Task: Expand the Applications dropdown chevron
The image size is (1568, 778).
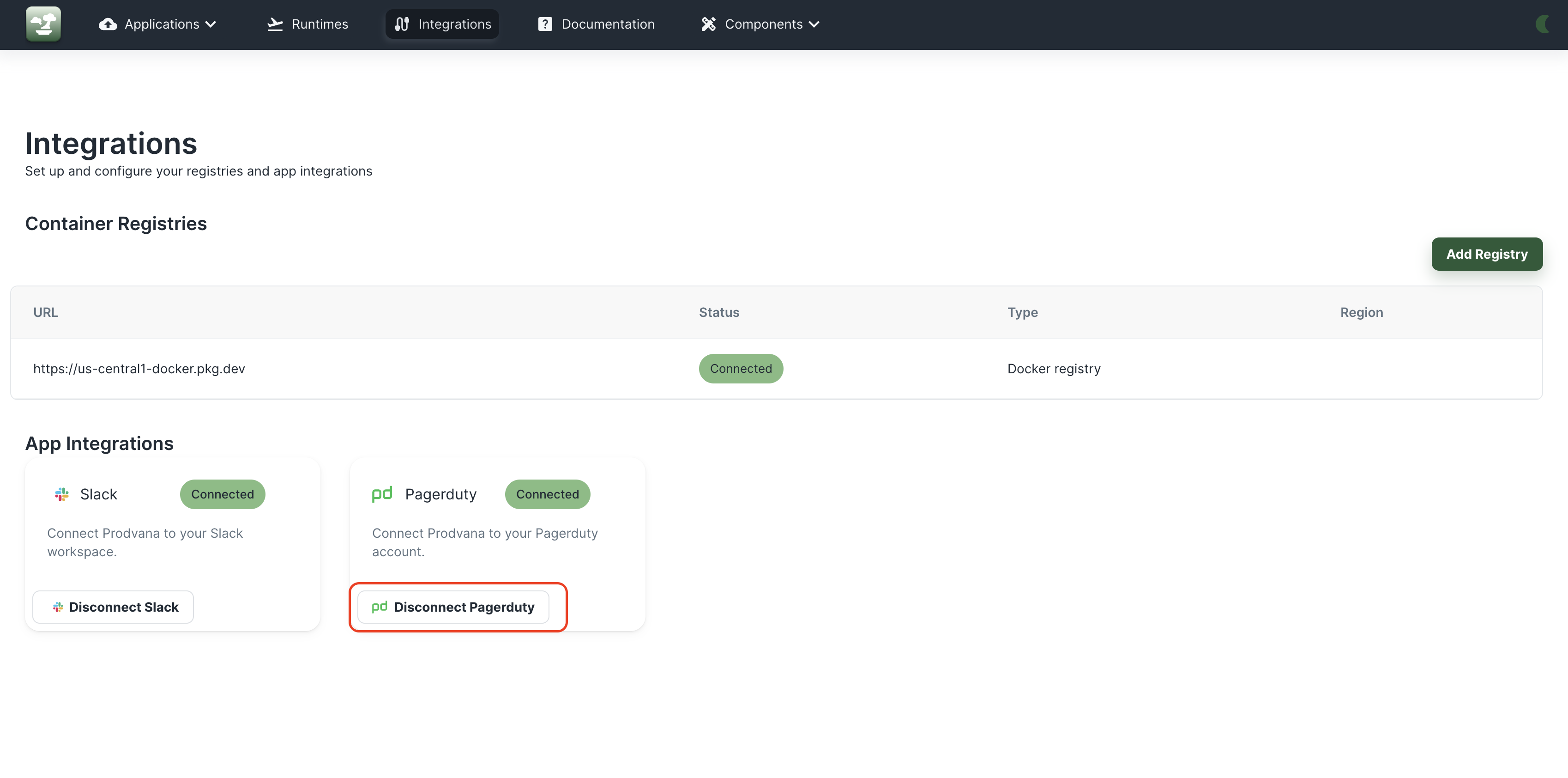Action: pos(211,24)
